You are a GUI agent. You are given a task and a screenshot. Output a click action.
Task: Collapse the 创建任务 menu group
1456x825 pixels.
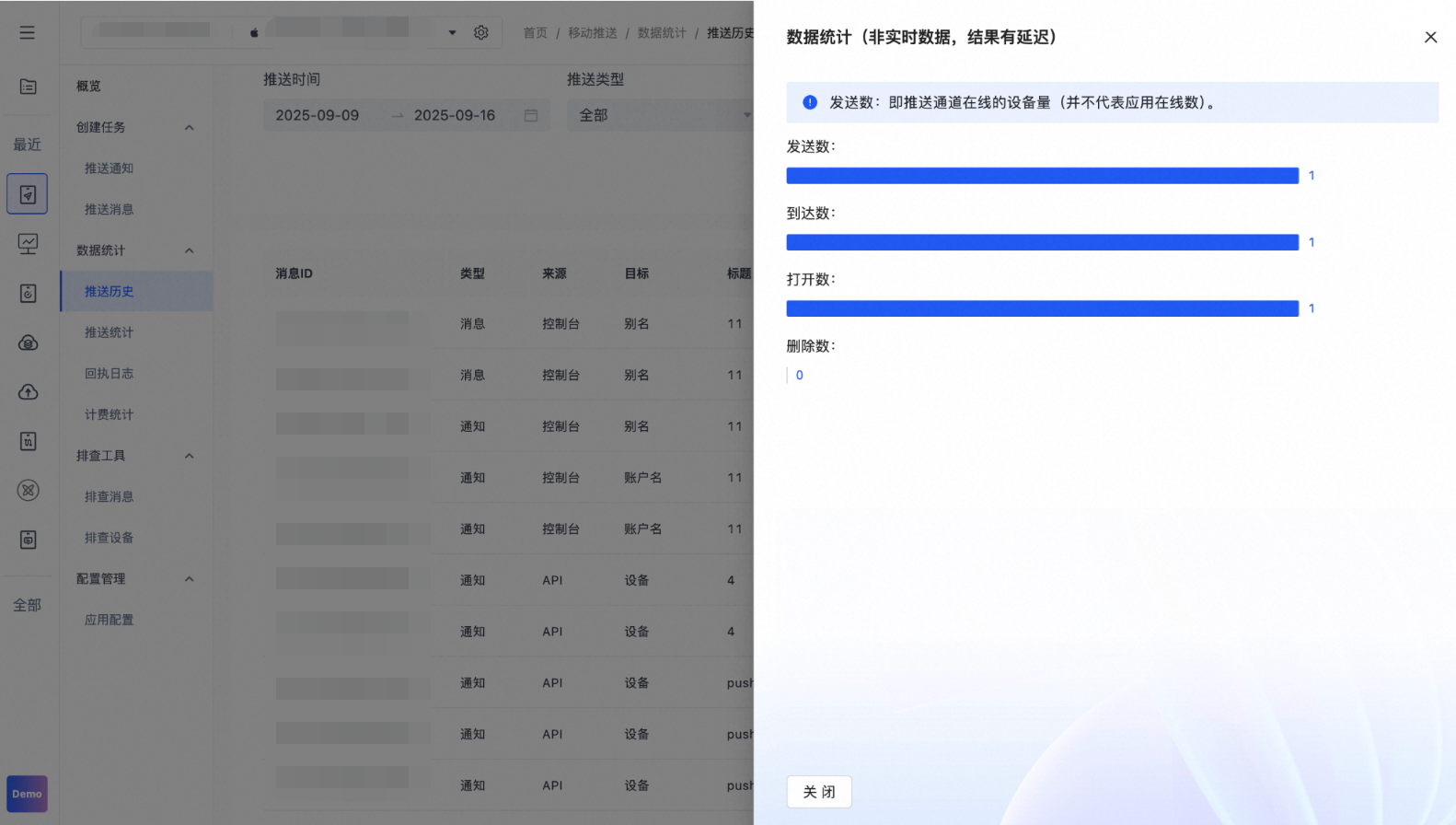pos(190,127)
